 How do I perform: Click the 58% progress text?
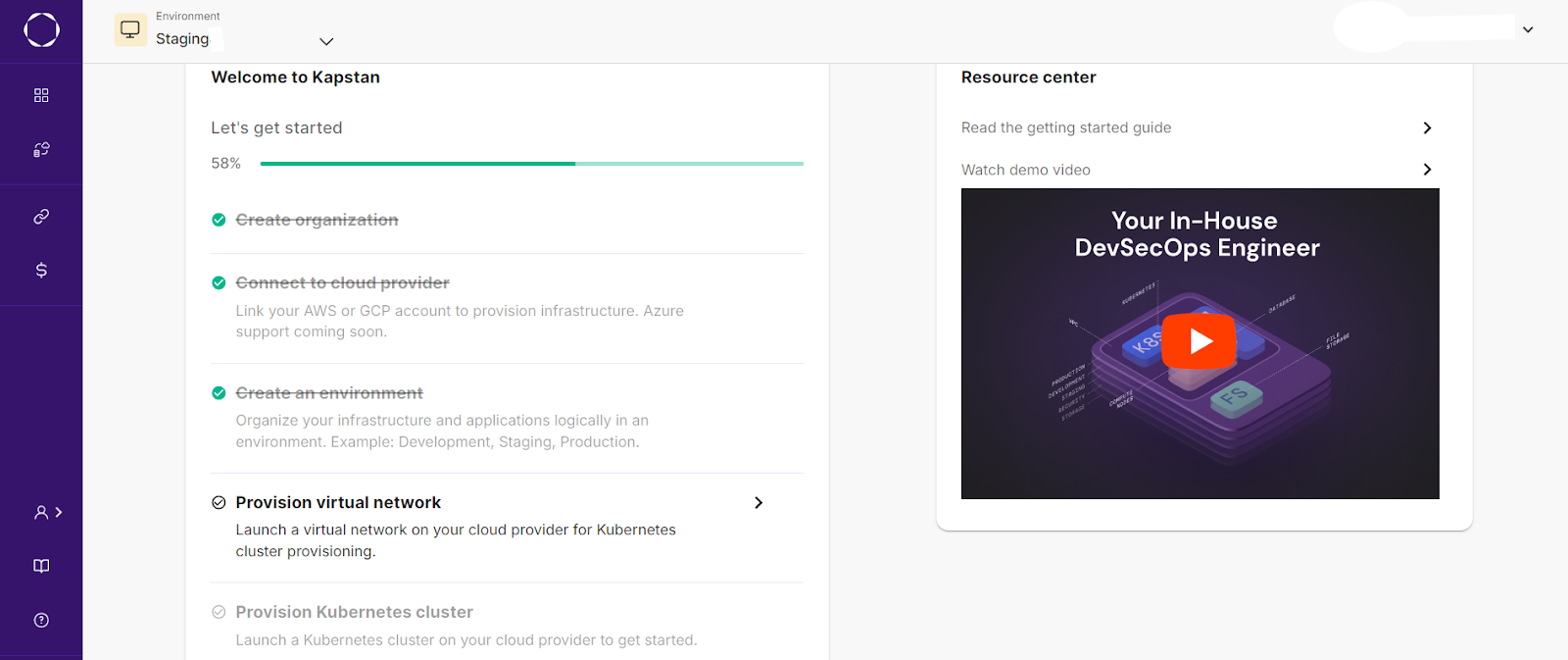pos(225,164)
